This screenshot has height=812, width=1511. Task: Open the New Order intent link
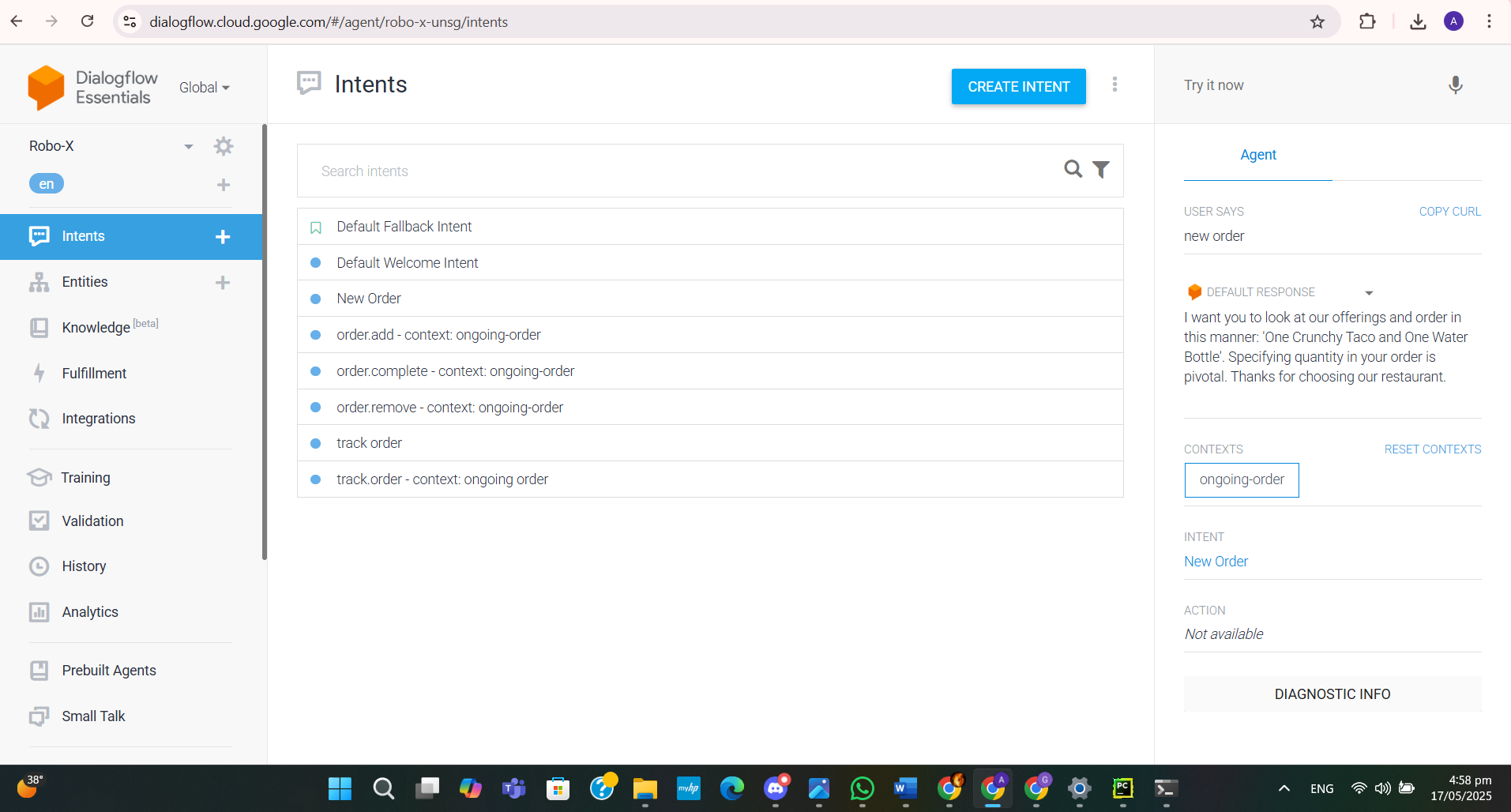pyautogui.click(x=1216, y=561)
